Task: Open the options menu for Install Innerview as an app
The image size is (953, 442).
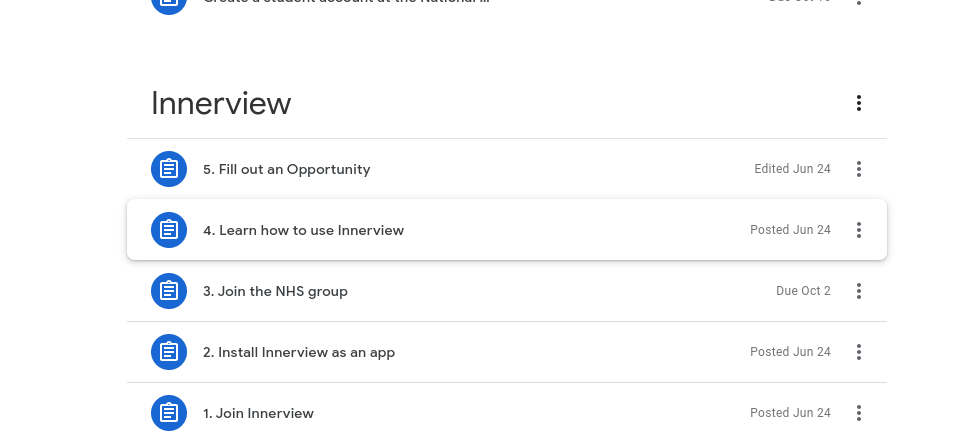Action: pos(858,352)
